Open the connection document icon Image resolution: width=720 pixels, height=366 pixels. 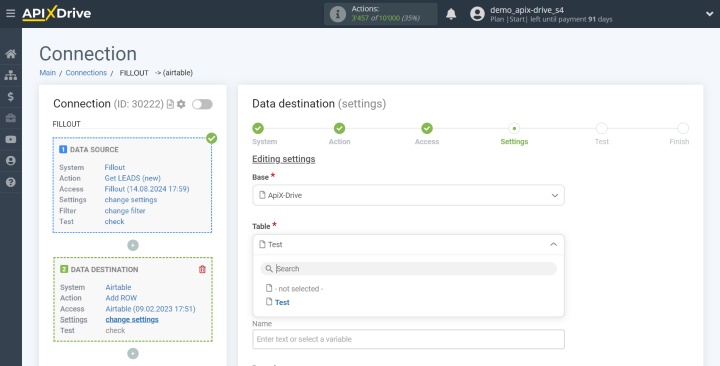(x=170, y=104)
